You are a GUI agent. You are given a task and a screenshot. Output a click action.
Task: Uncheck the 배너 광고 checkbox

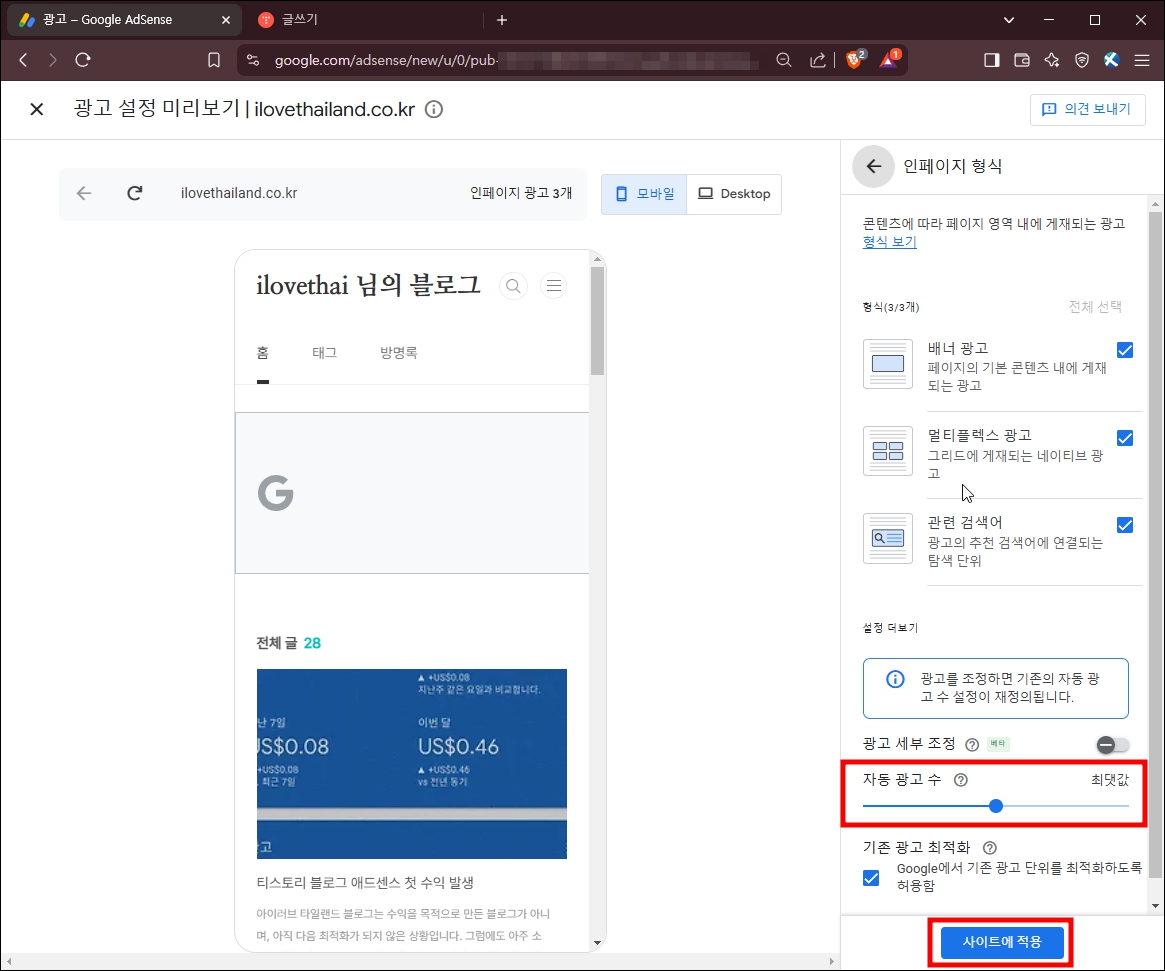click(1125, 350)
